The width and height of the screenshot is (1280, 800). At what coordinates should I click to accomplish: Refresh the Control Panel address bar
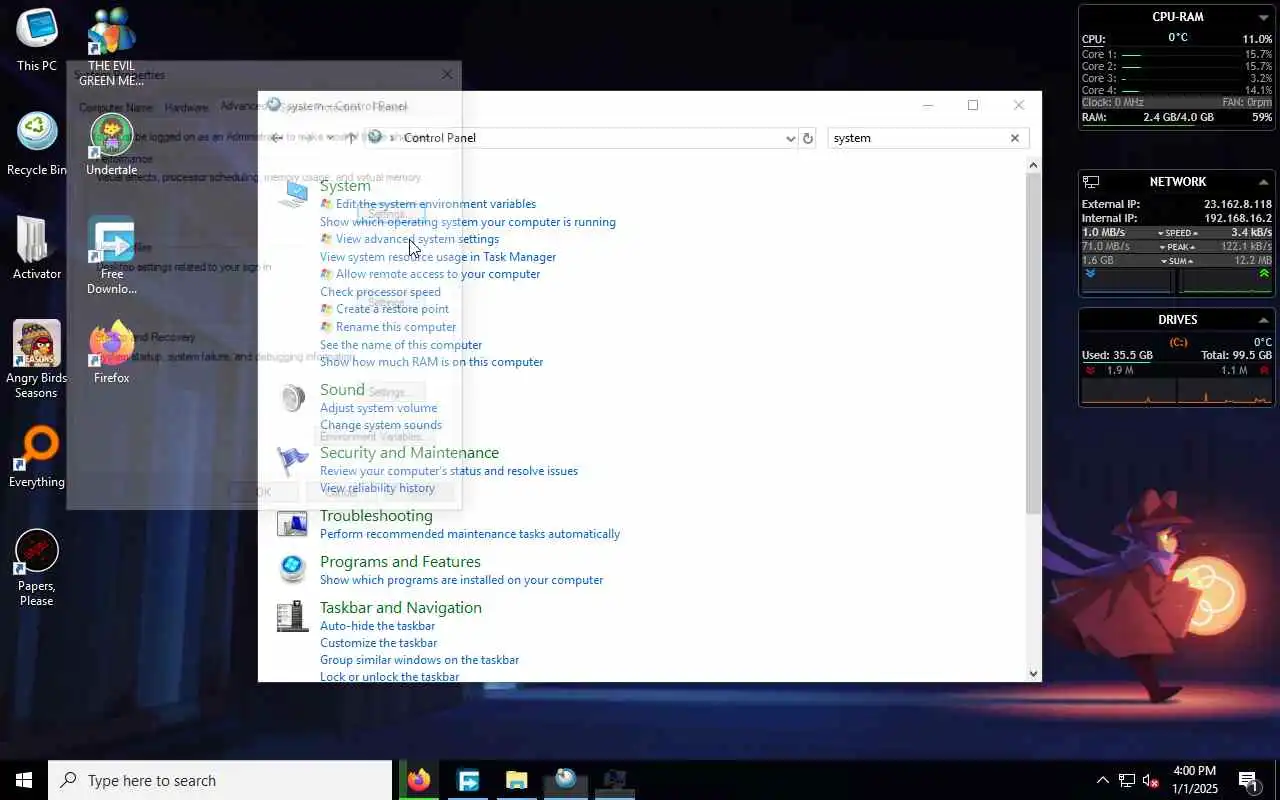click(x=808, y=138)
